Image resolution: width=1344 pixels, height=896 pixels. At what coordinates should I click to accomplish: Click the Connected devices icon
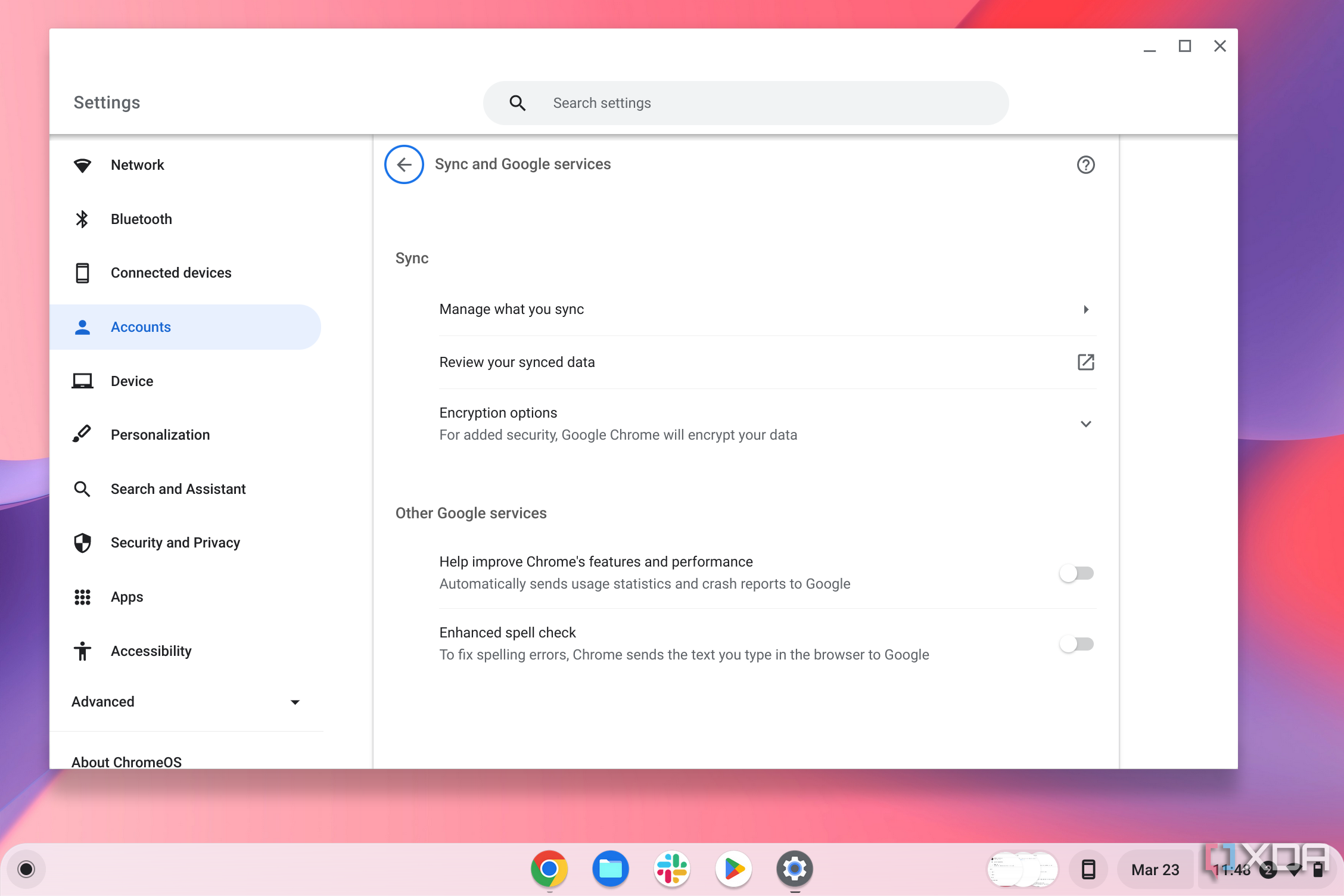pyautogui.click(x=83, y=272)
